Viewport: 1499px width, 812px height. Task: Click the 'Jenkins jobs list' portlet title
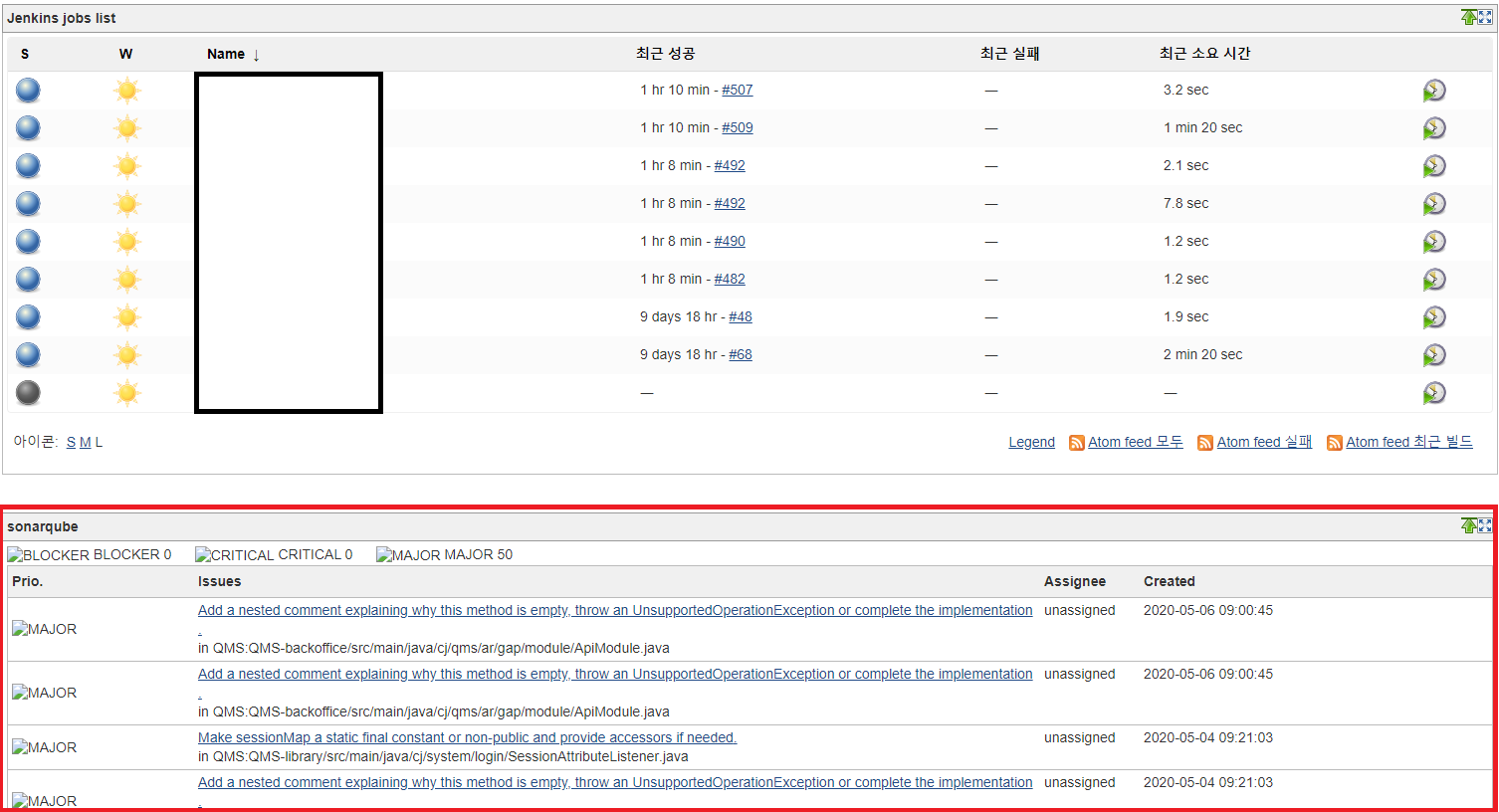coord(62,18)
